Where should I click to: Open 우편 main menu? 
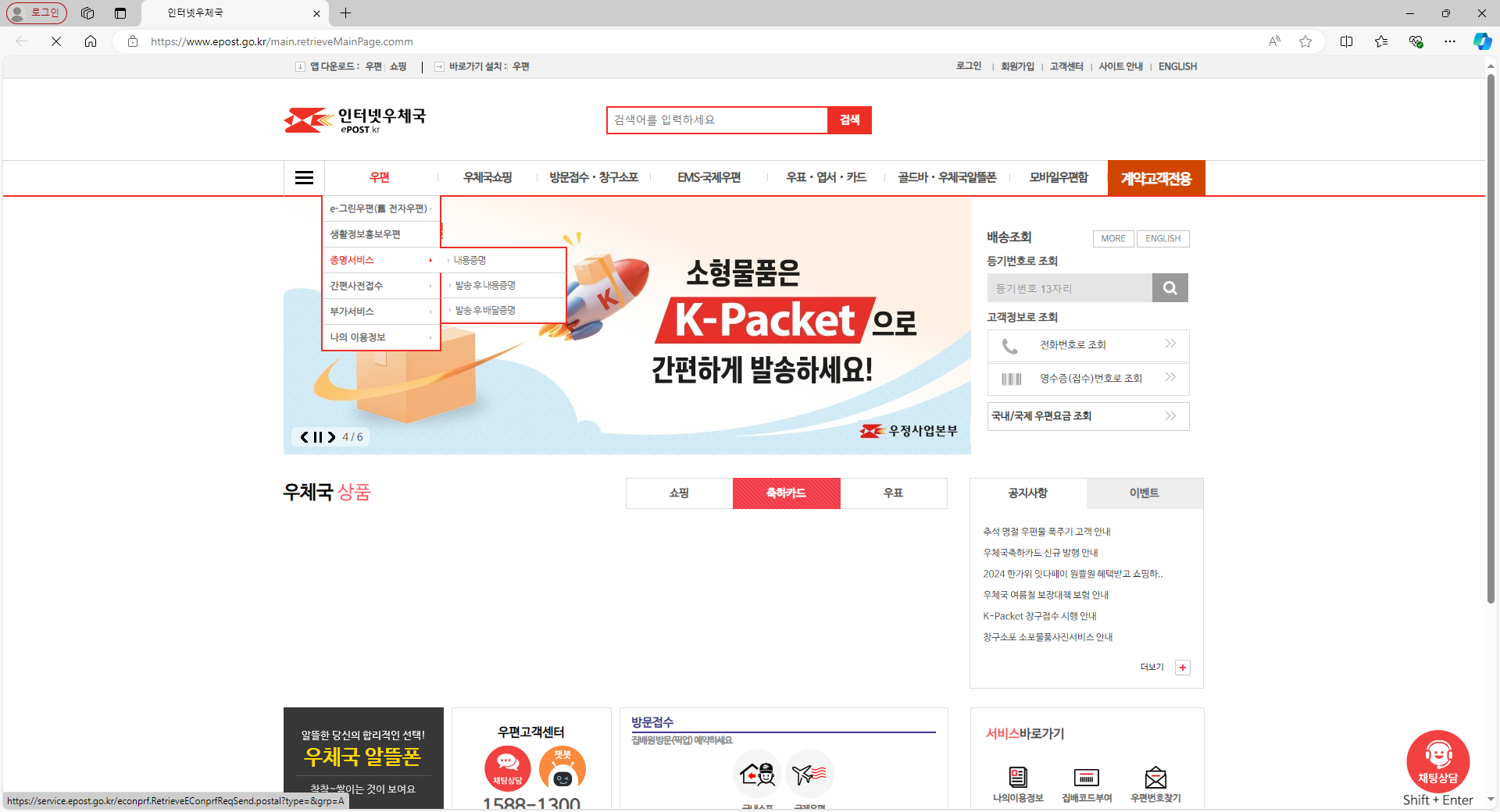(x=380, y=178)
